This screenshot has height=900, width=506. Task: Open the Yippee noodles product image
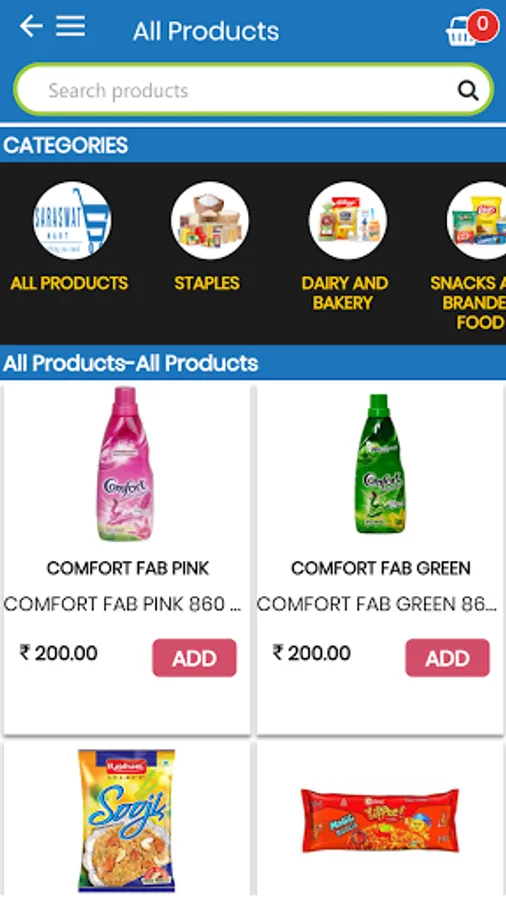[x=380, y=821]
